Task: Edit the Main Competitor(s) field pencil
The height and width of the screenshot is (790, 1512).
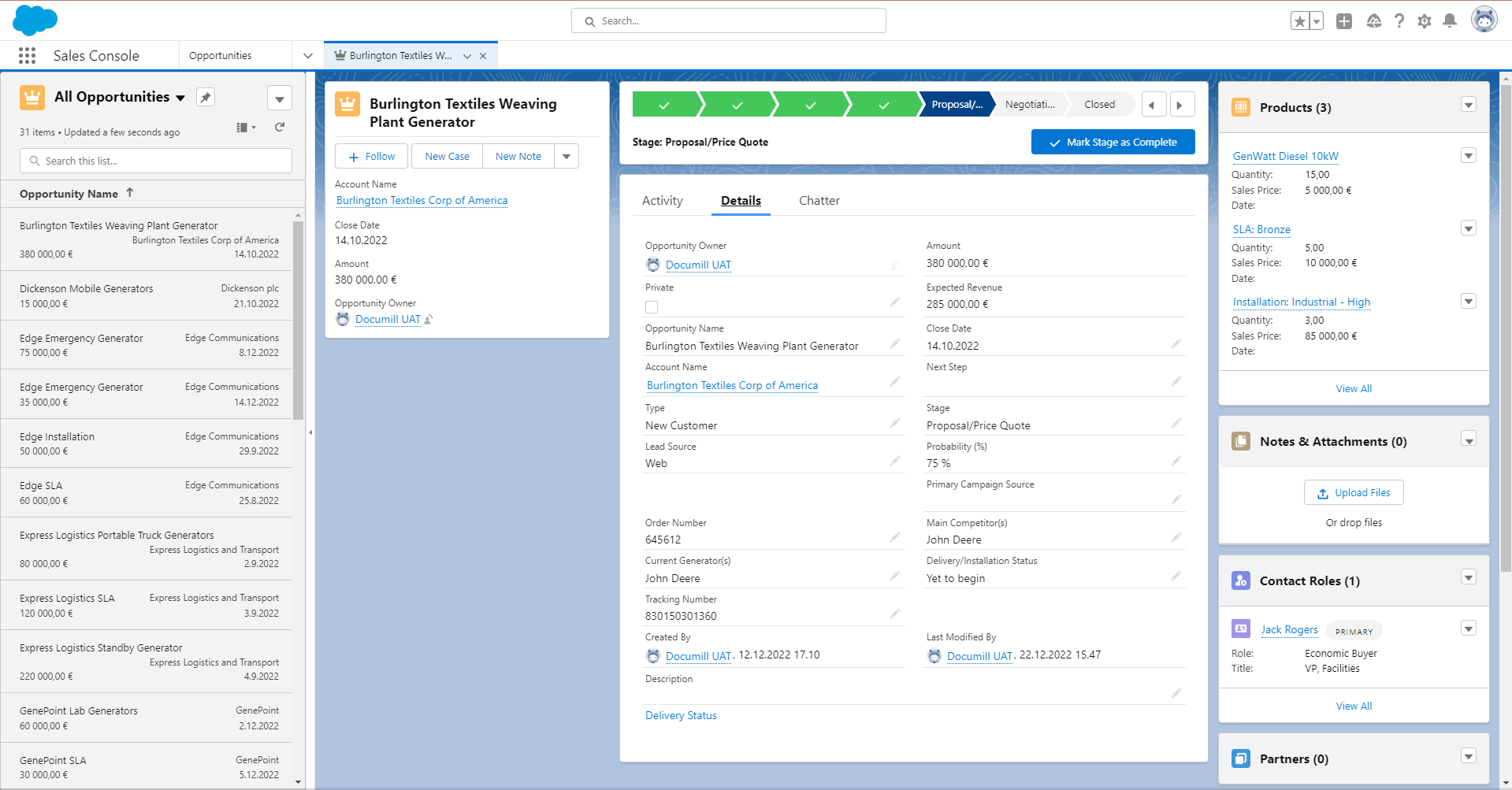Action: tap(1176, 537)
